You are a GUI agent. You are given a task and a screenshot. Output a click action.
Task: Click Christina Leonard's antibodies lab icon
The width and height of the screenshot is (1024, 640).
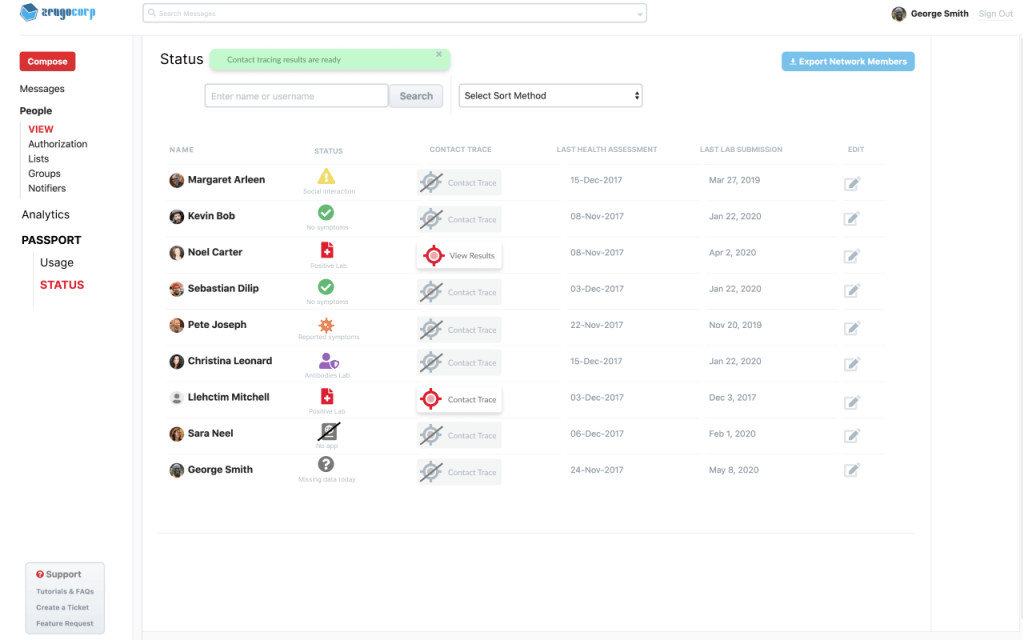[327, 361]
